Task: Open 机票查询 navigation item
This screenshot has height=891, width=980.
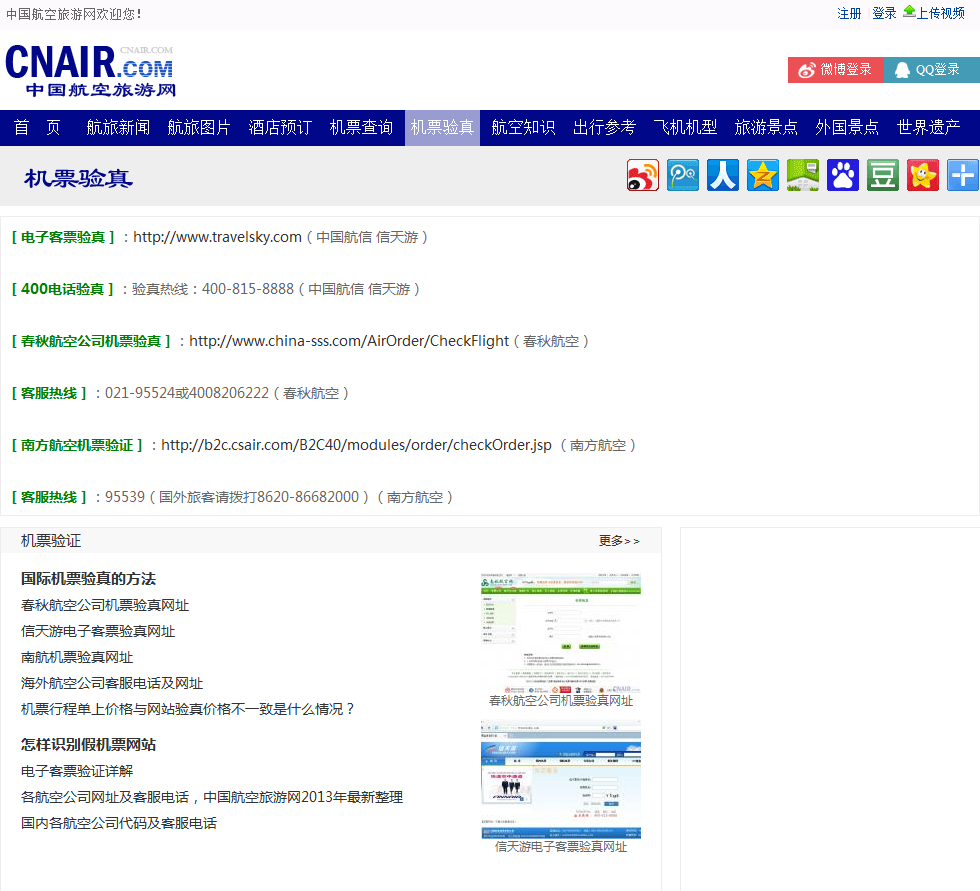Action: (x=361, y=127)
